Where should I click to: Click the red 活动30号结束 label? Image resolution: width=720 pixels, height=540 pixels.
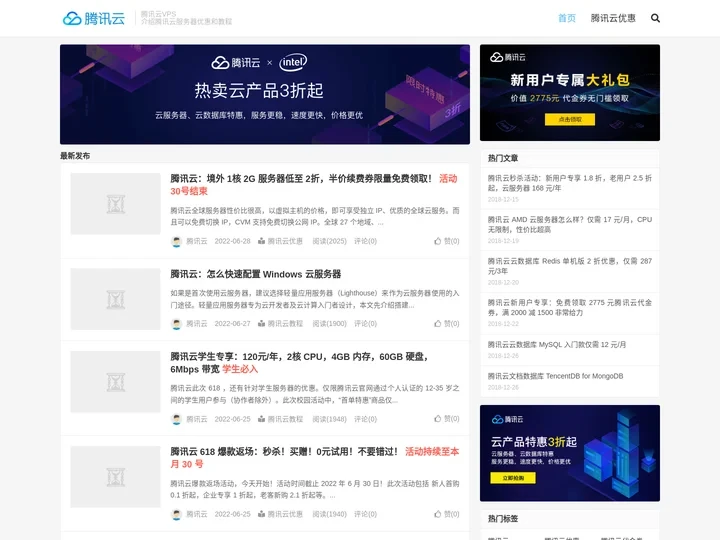314,185
